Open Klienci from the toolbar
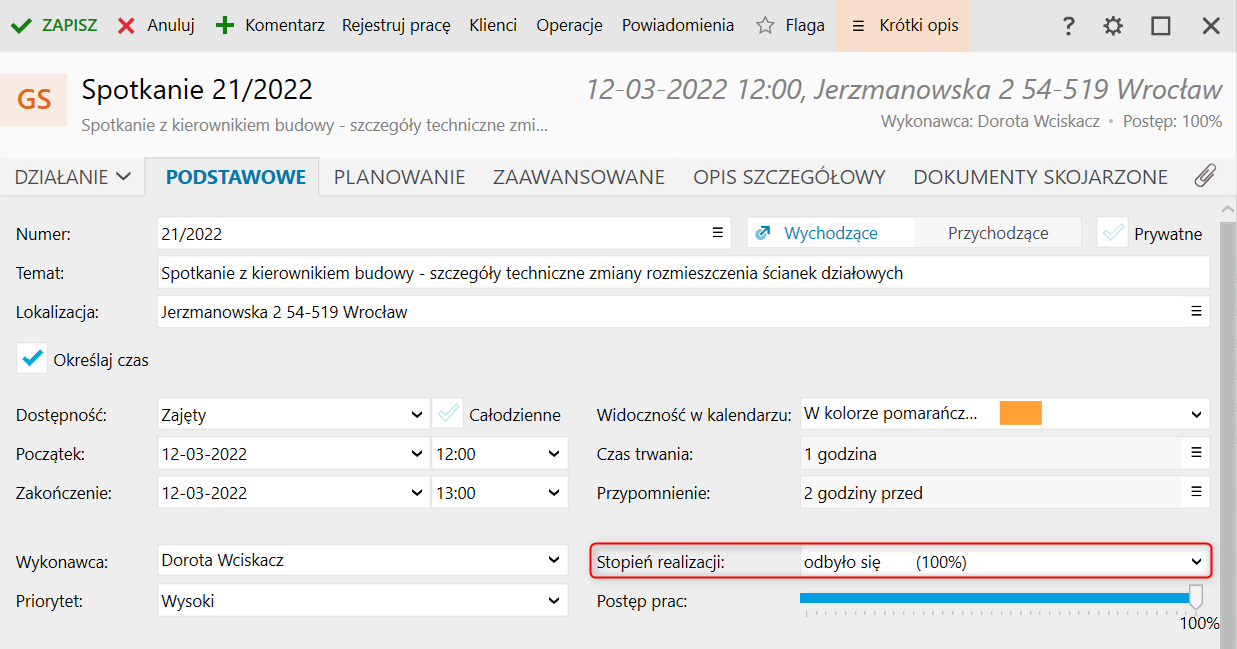Image resolution: width=1237 pixels, height=649 pixels. click(x=493, y=26)
